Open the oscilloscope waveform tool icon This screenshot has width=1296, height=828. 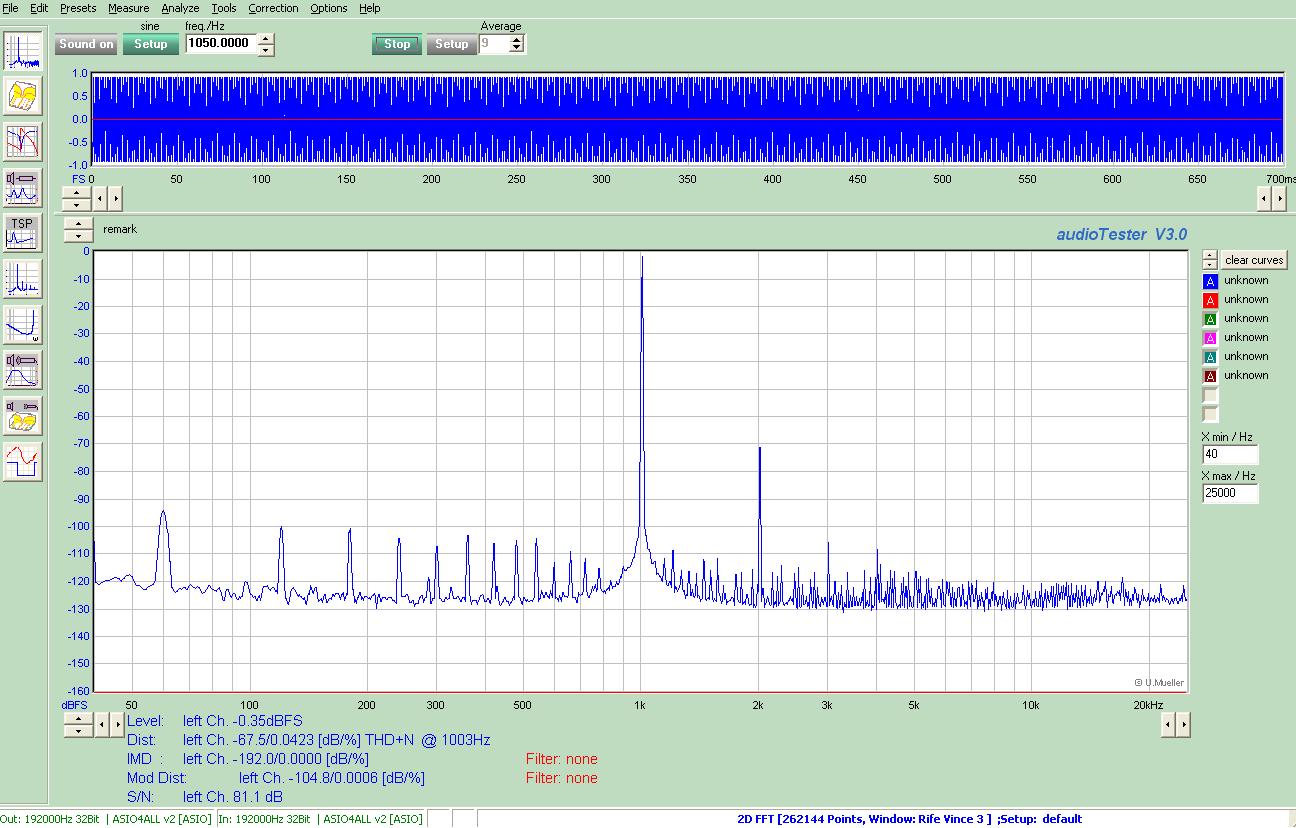click(x=23, y=463)
